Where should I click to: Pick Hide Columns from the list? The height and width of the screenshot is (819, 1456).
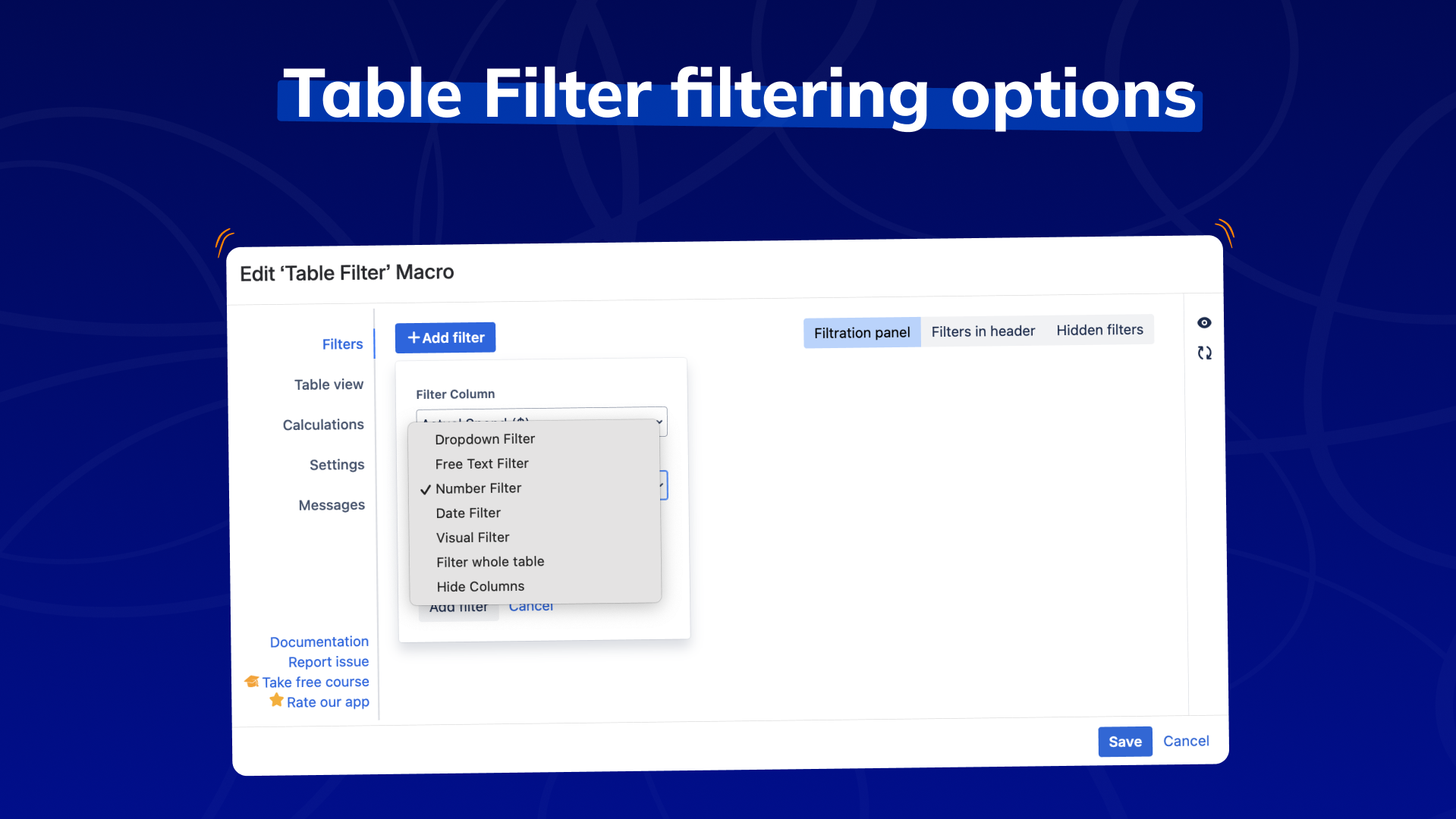(x=480, y=587)
